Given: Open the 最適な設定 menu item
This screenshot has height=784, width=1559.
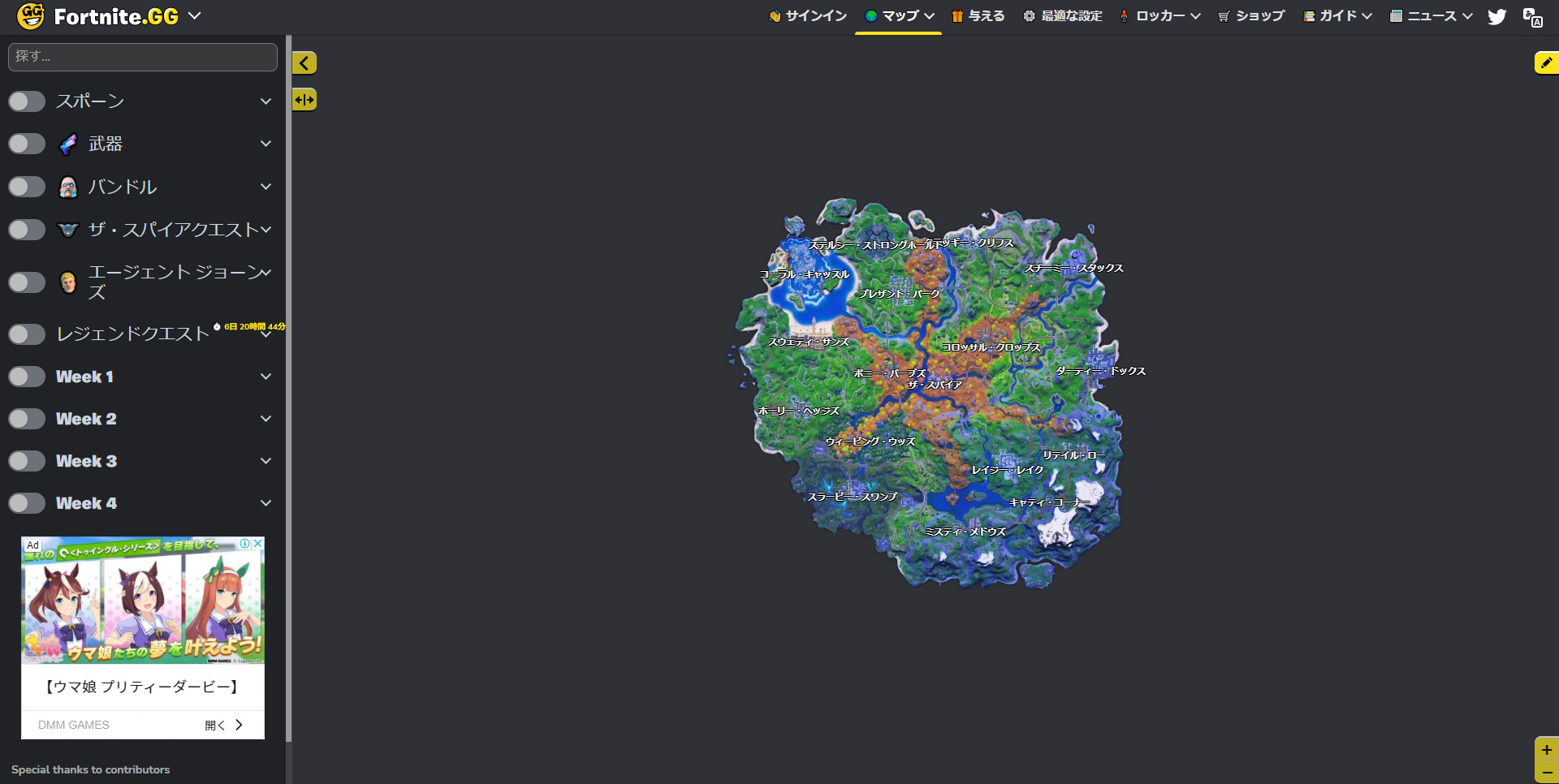Looking at the screenshot, I should pos(1063,16).
